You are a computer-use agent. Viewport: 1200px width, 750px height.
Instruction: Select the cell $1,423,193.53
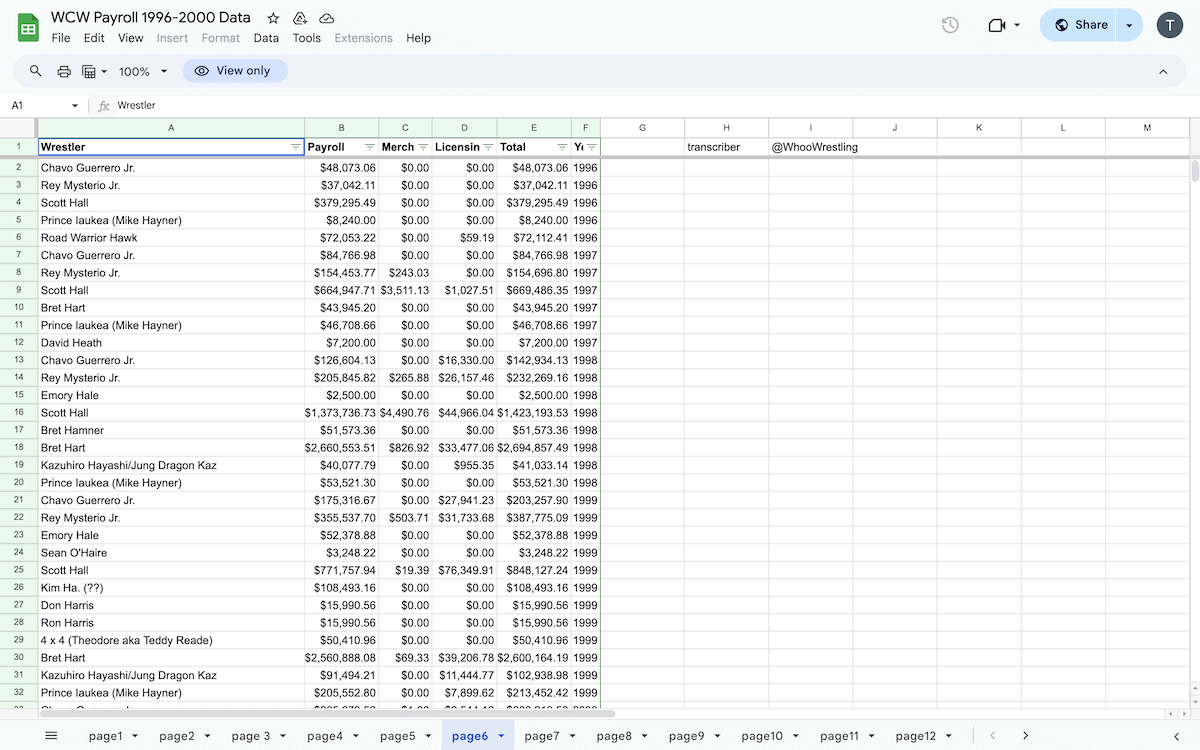click(534, 413)
